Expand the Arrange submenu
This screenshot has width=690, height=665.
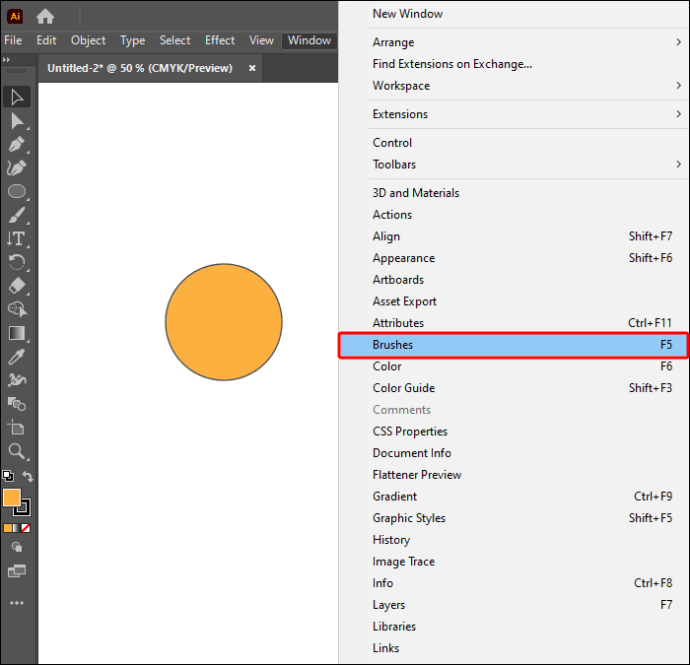pos(528,42)
